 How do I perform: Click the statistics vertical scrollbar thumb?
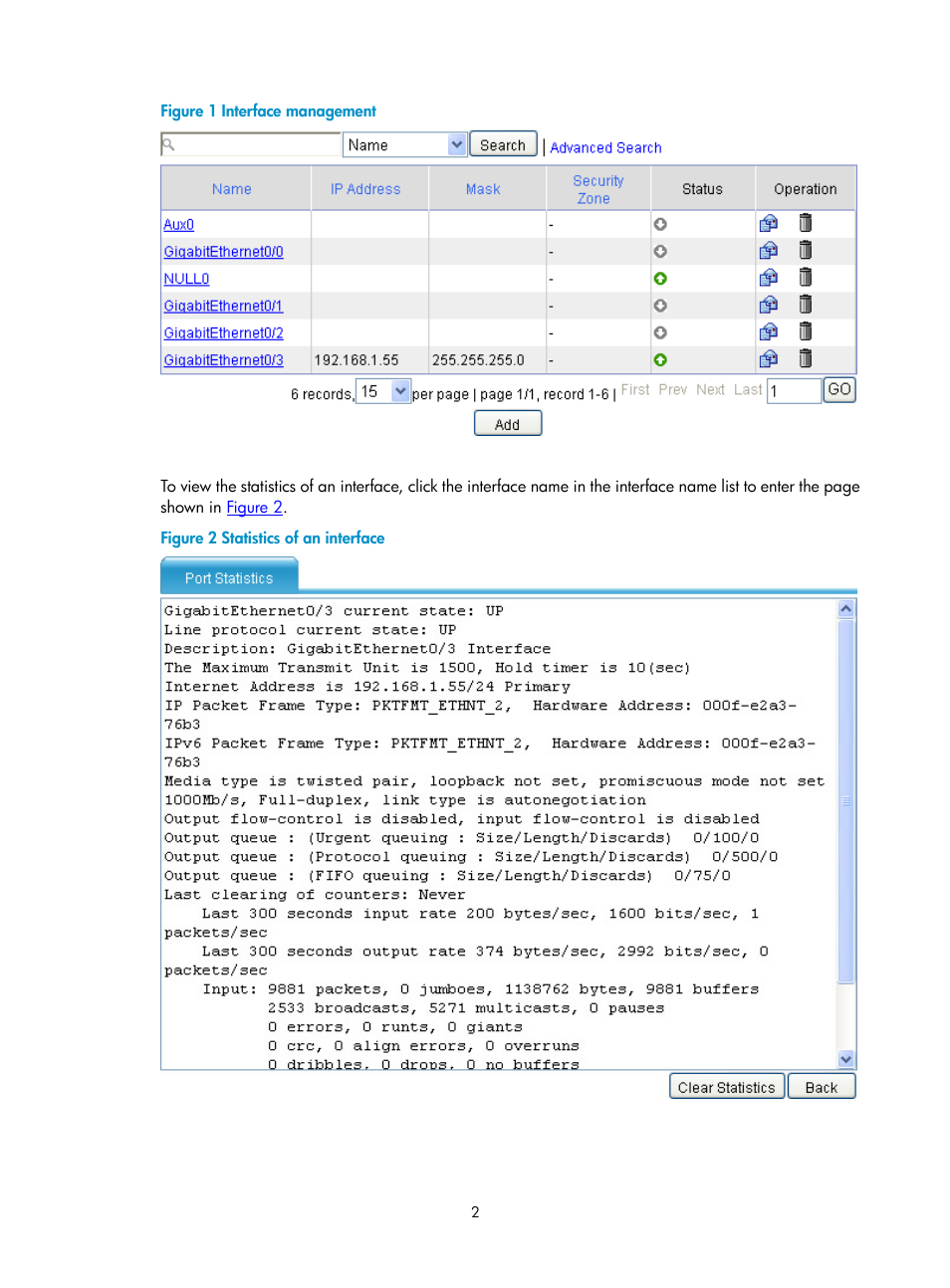click(846, 801)
